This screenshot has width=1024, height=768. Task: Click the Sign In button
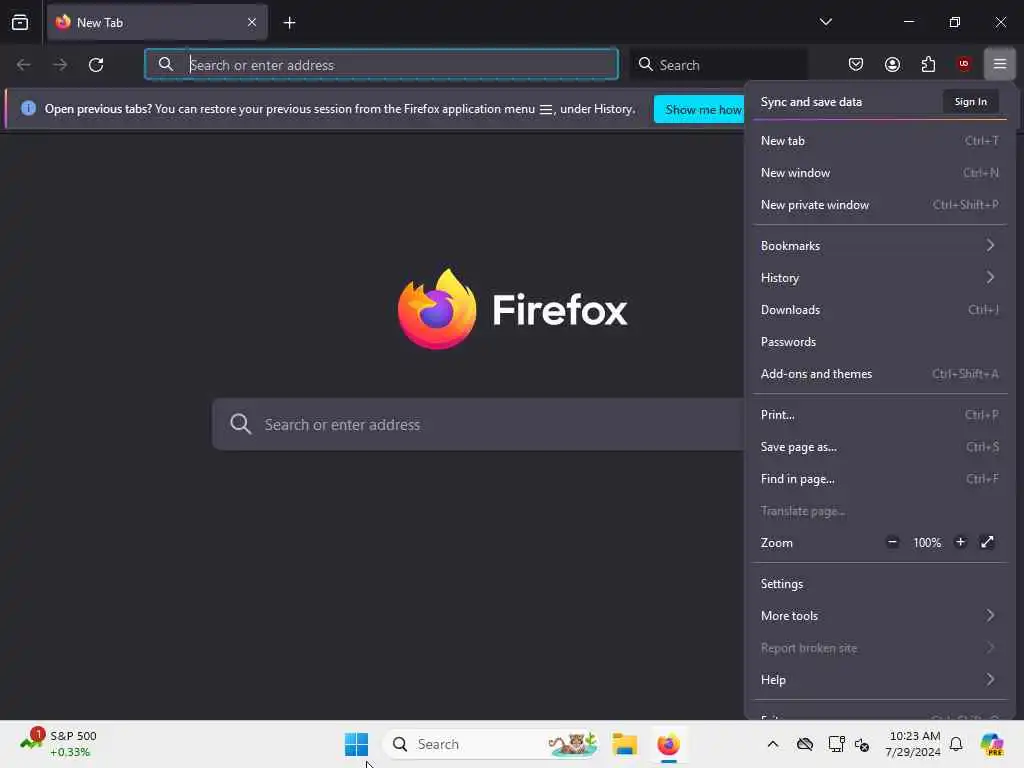click(970, 102)
